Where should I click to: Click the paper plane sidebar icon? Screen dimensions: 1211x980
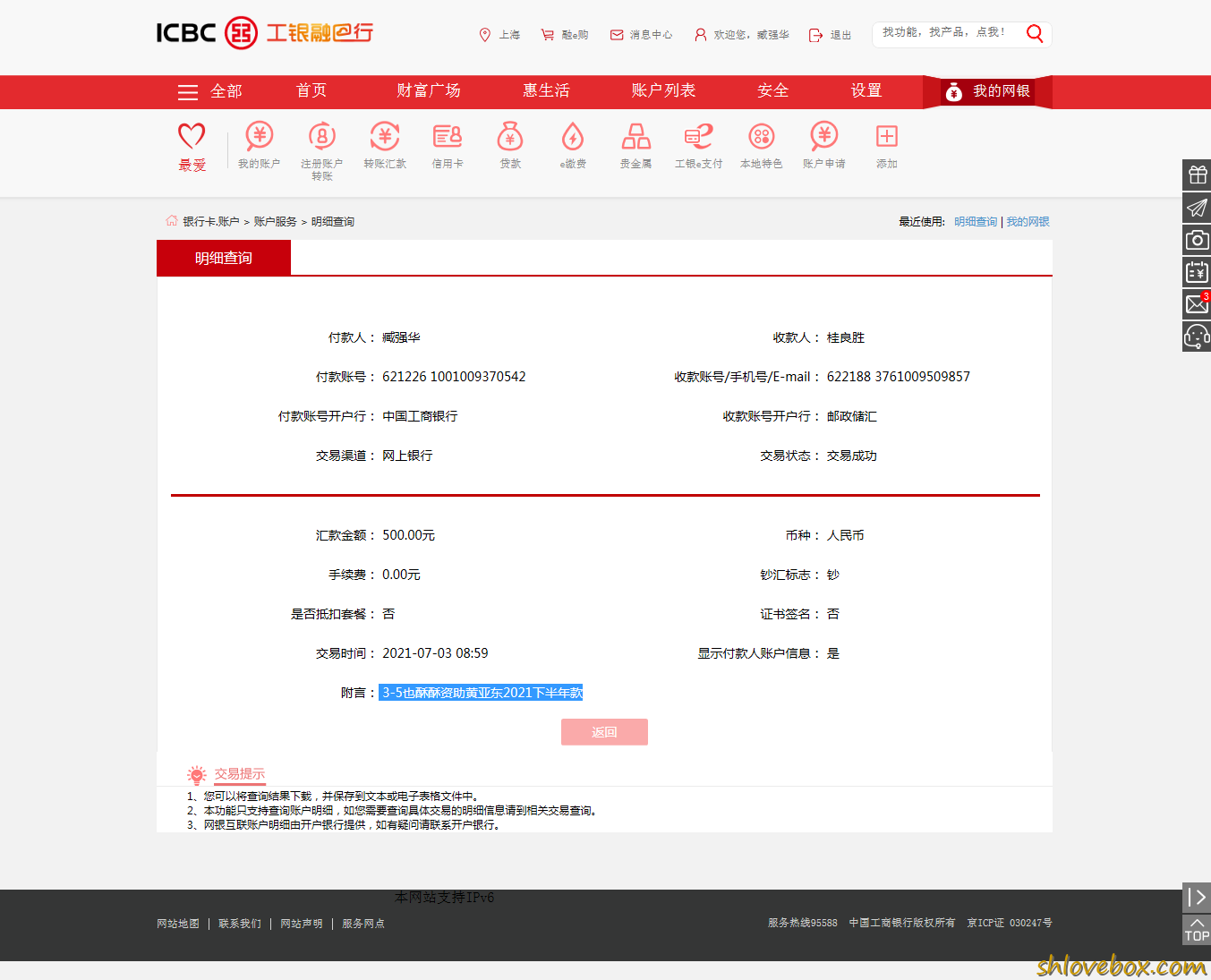pyautogui.click(x=1197, y=208)
